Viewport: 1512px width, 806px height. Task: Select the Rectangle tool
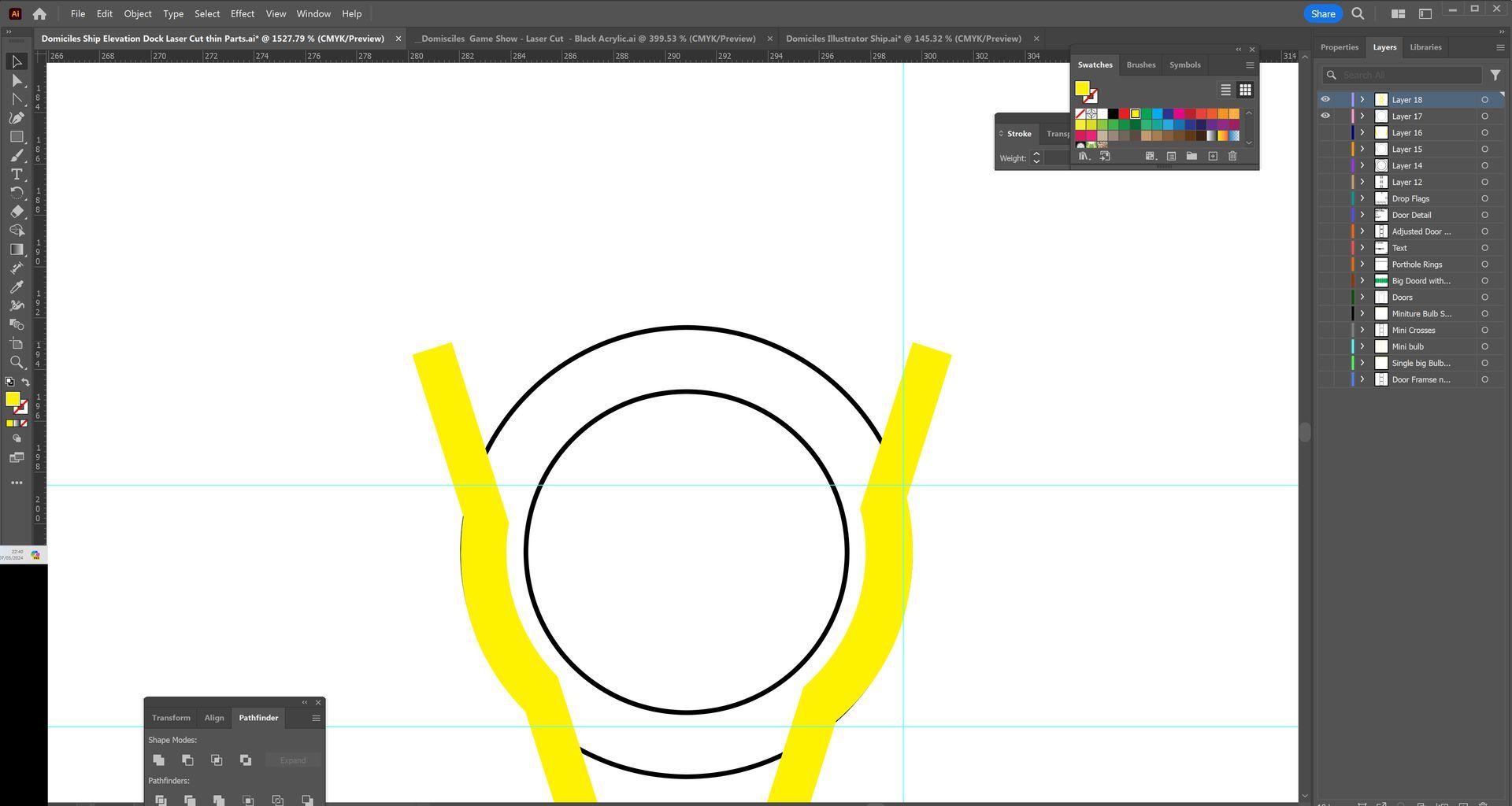[x=17, y=137]
